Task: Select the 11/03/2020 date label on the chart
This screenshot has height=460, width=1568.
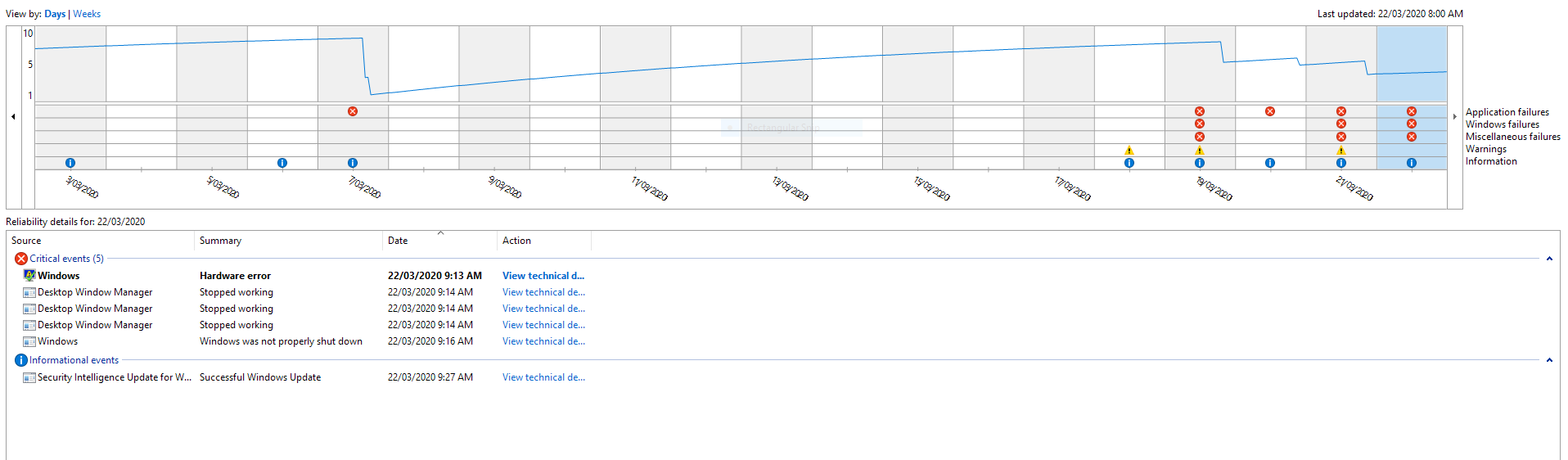Action: pos(649,188)
